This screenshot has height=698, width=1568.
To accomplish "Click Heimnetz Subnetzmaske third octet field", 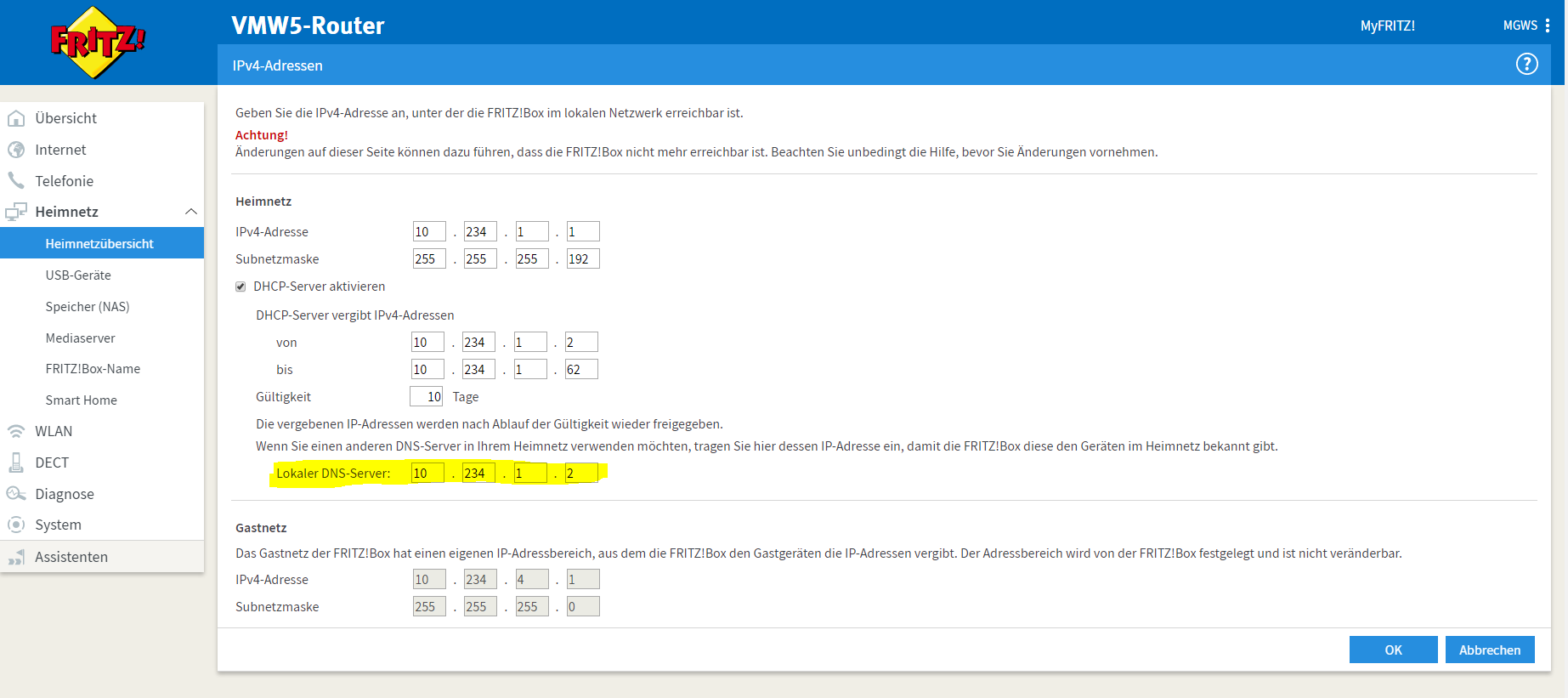I will point(532,258).
